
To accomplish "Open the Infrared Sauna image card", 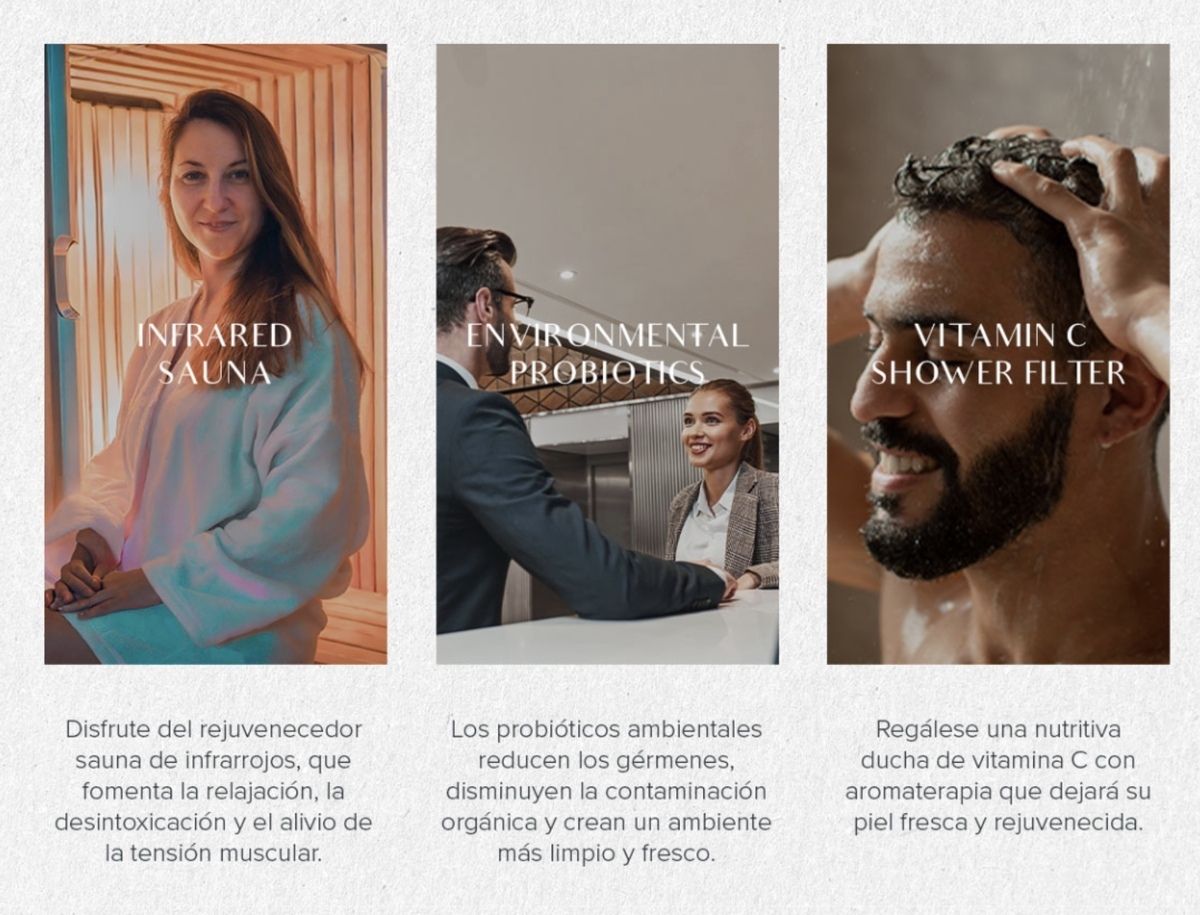I will (215, 354).
